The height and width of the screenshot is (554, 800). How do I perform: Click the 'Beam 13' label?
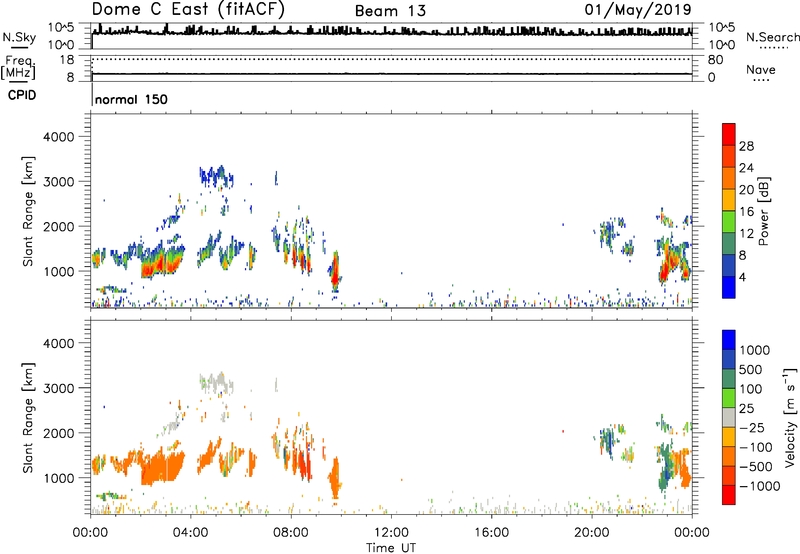390,11
